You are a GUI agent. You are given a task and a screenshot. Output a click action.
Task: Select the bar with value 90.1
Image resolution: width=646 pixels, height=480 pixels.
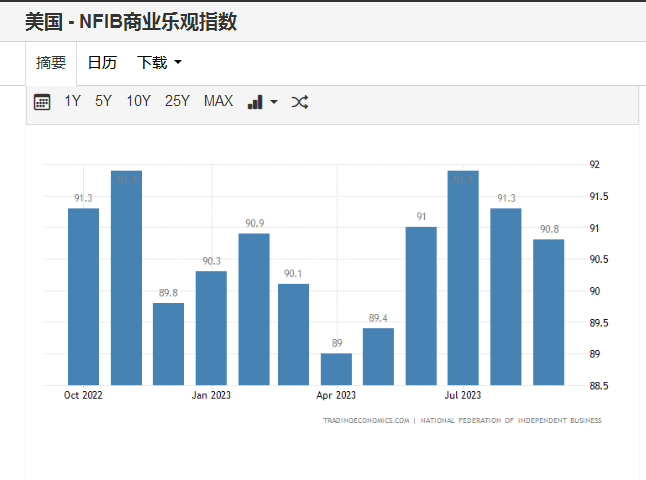coord(293,334)
